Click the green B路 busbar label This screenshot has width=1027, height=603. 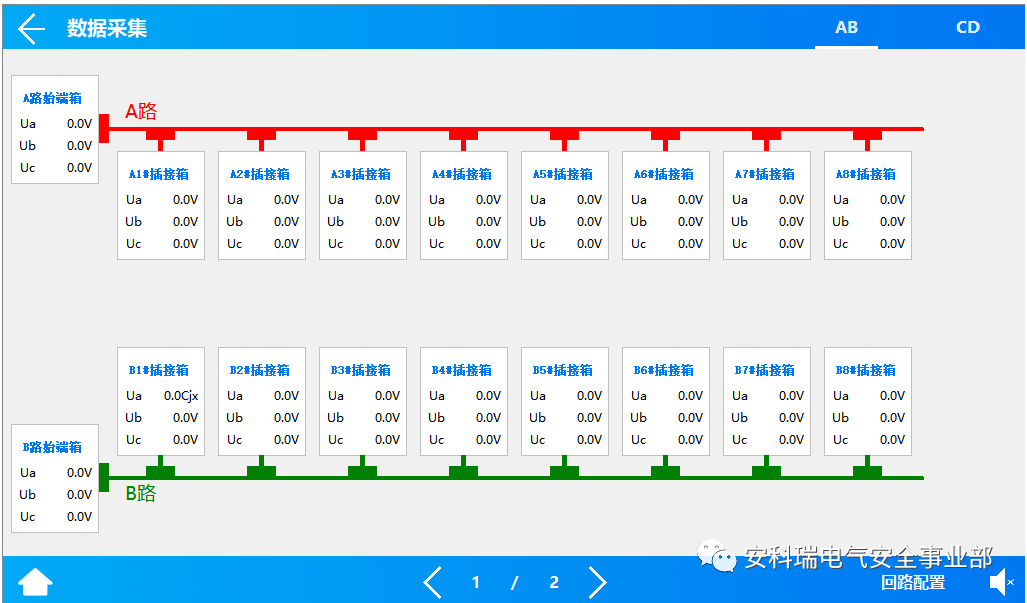pyautogui.click(x=141, y=493)
